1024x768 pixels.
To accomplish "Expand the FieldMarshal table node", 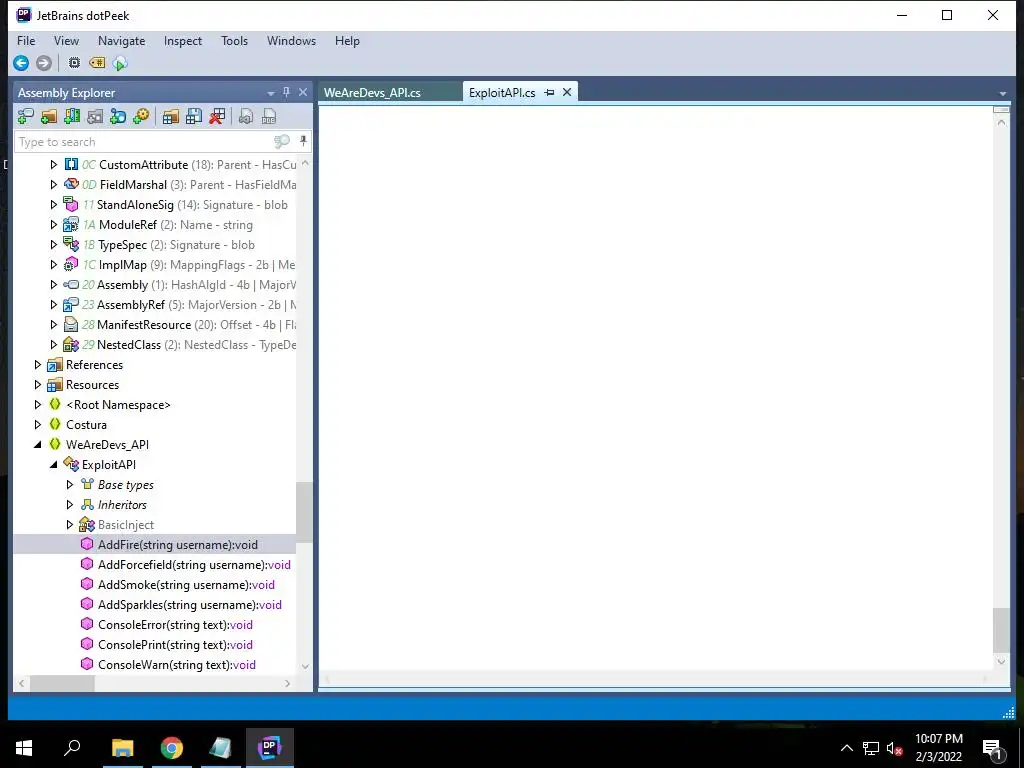I will [54, 185].
